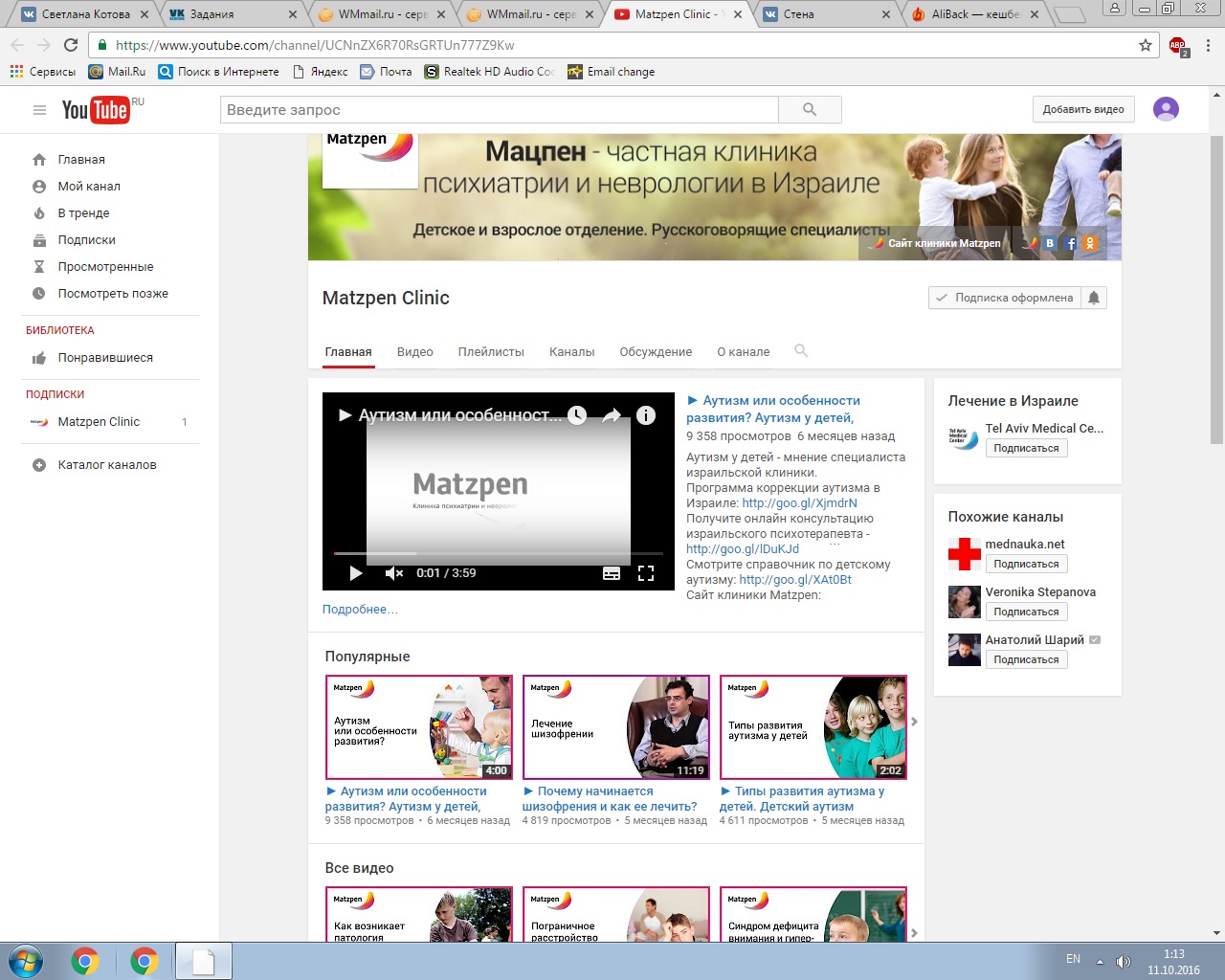Toggle subtitles in the video player
This screenshot has width=1225, height=980.
click(612, 573)
